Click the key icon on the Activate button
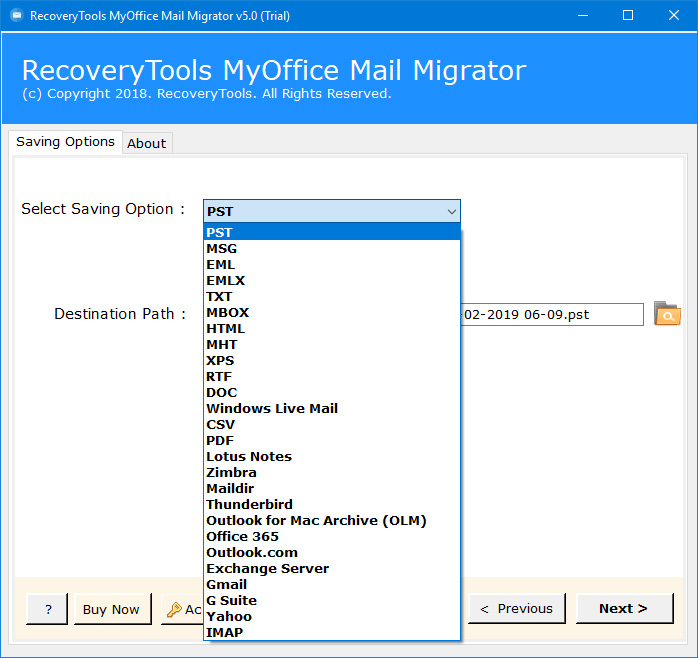 tap(174, 609)
